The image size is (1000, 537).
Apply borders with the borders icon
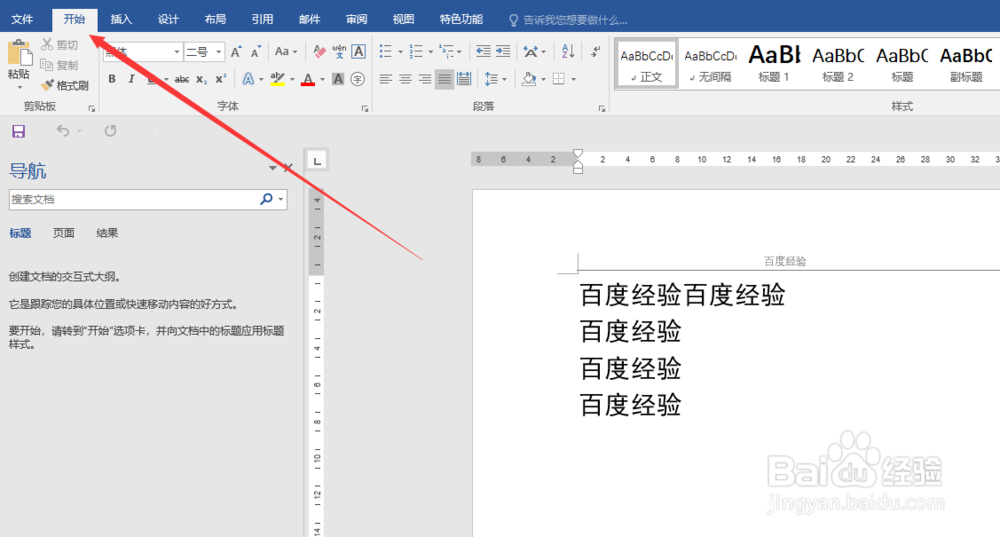click(559, 79)
